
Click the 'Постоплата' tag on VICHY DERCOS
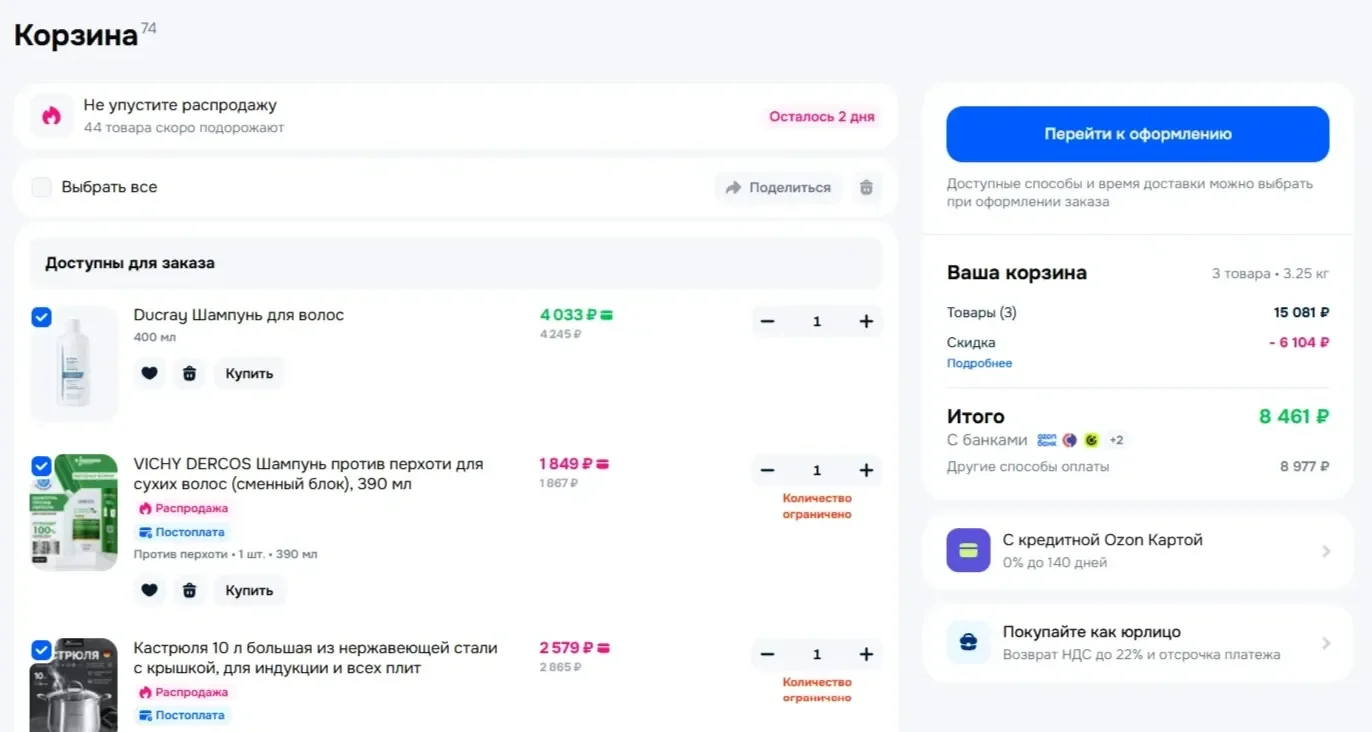coord(183,532)
